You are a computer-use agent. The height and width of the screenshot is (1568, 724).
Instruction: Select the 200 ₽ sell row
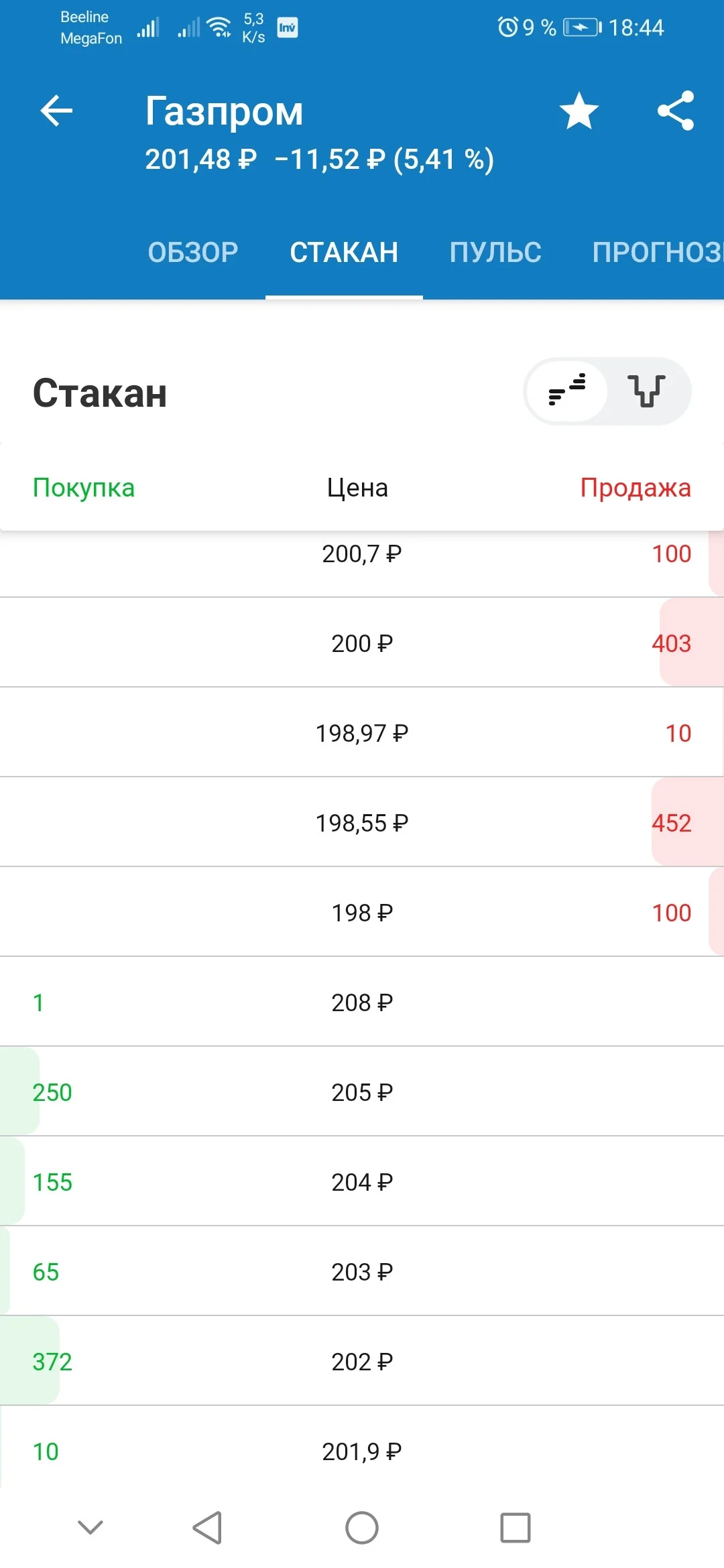(x=362, y=643)
